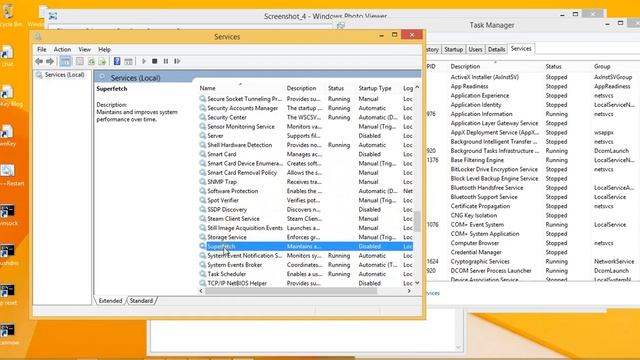Click the Back arrow in Services toolbar

point(39,61)
